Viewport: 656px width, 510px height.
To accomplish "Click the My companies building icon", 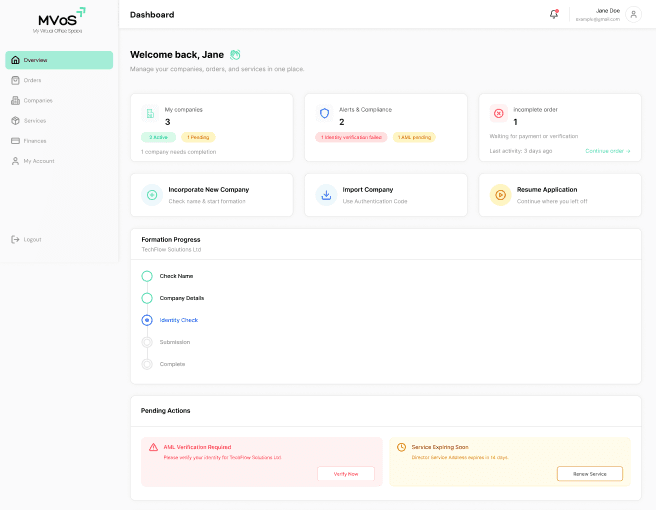I will click(150, 113).
